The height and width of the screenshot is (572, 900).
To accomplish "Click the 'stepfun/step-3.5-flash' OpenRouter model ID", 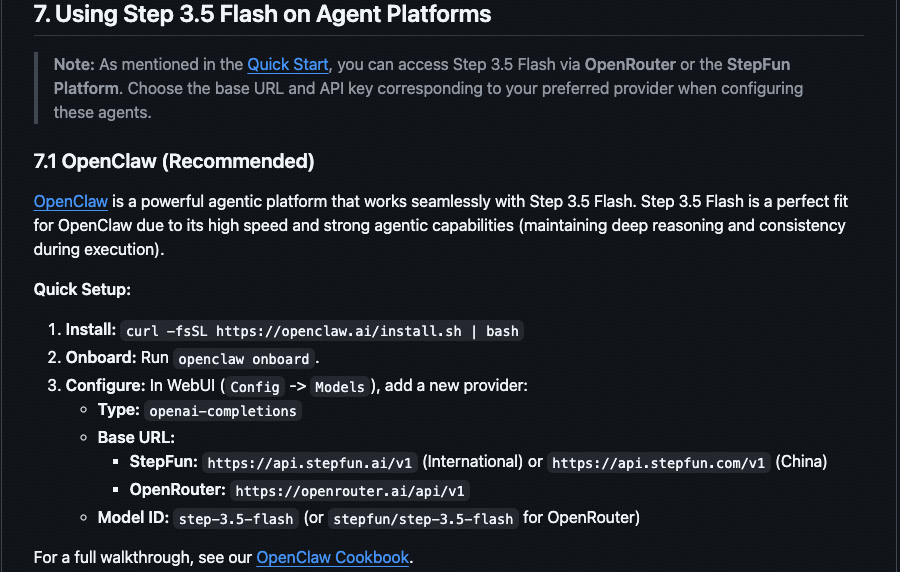I will pos(423,519).
